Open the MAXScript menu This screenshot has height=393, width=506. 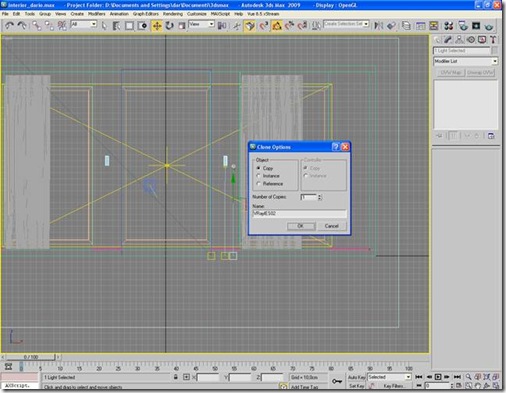click(220, 14)
